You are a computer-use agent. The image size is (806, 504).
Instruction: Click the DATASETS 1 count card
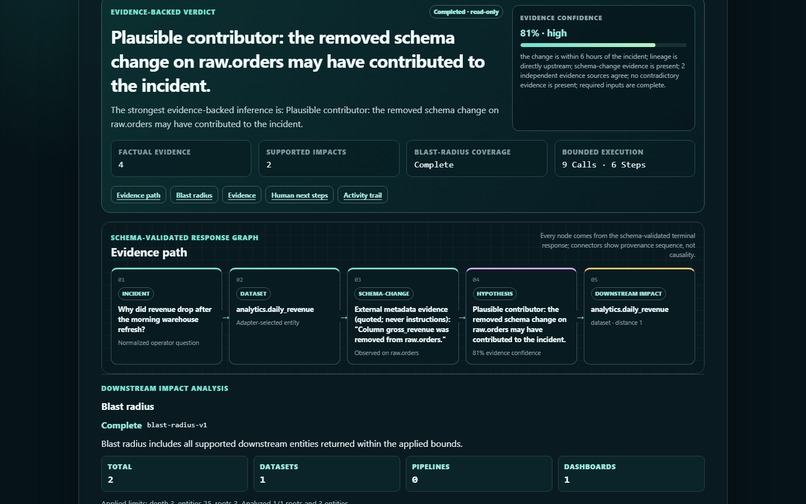pos(326,474)
